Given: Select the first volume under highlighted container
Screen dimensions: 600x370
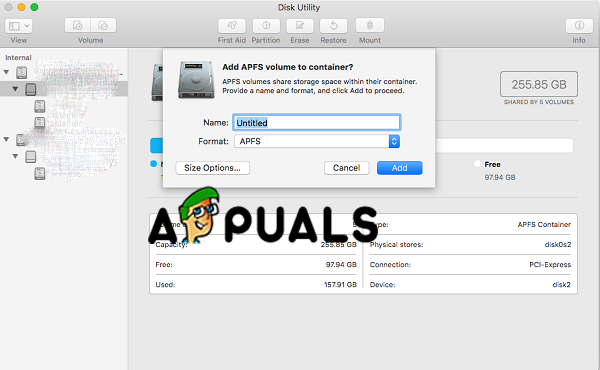Looking at the screenshot, I should [40, 106].
